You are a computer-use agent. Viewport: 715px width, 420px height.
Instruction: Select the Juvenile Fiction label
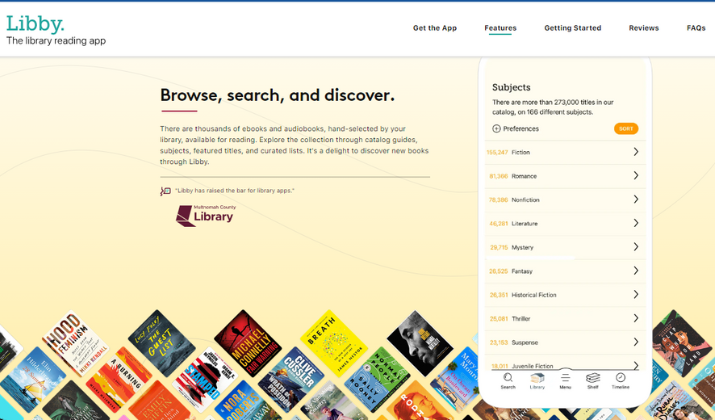tap(532, 366)
